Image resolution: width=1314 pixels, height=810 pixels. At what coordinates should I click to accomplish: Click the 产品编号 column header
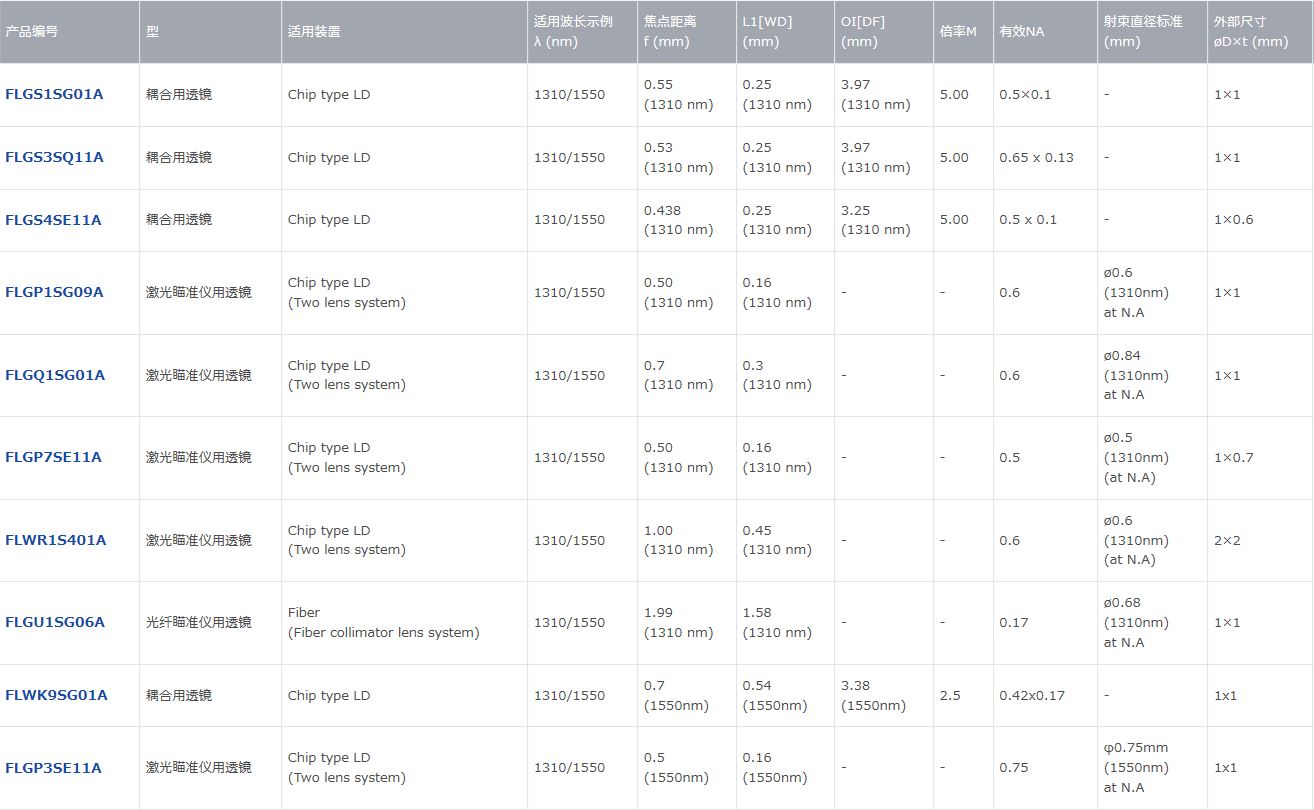[32, 31]
